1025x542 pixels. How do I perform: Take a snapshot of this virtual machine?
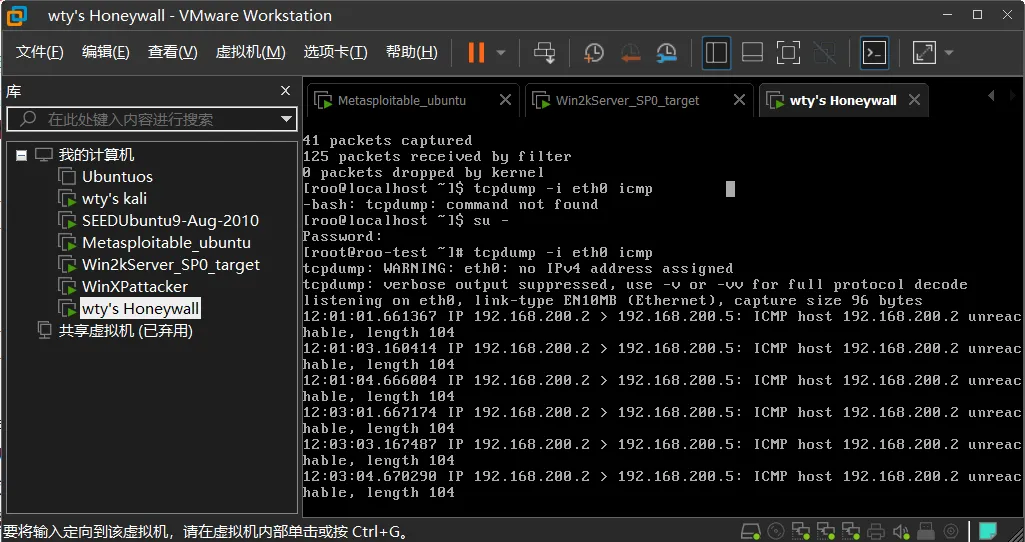(x=594, y=52)
